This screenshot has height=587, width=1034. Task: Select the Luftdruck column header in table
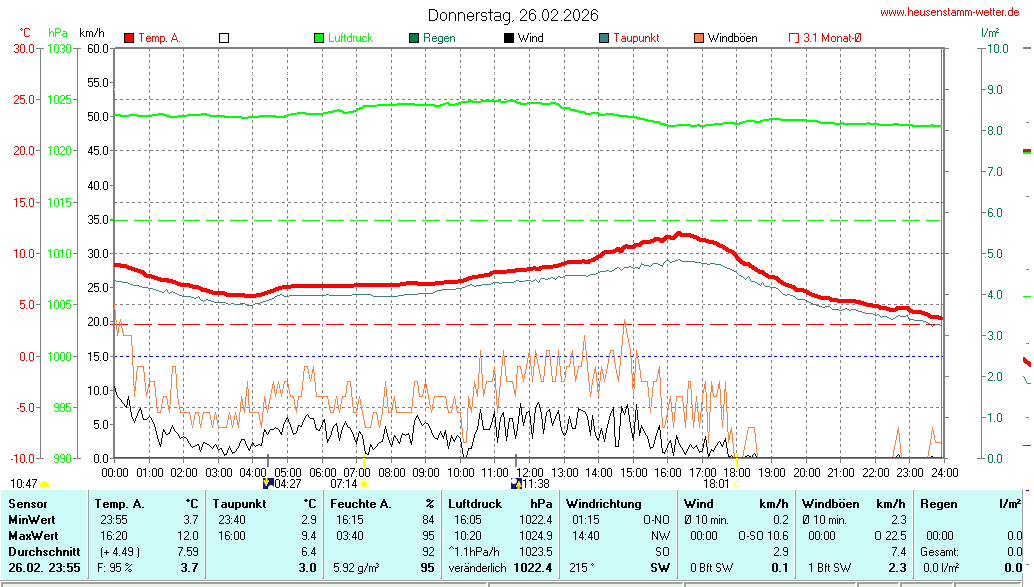pyautogui.click(x=475, y=504)
